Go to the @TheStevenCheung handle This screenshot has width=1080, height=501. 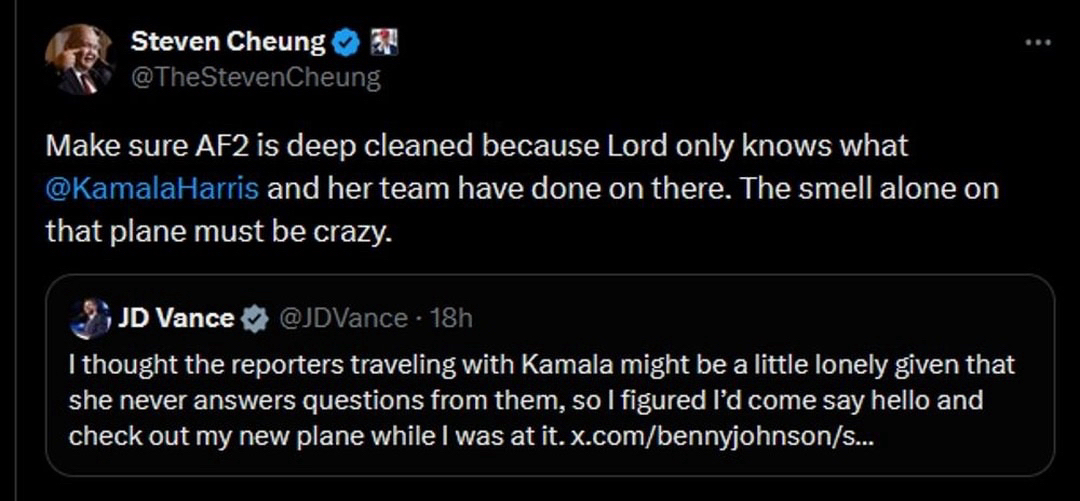pos(255,78)
